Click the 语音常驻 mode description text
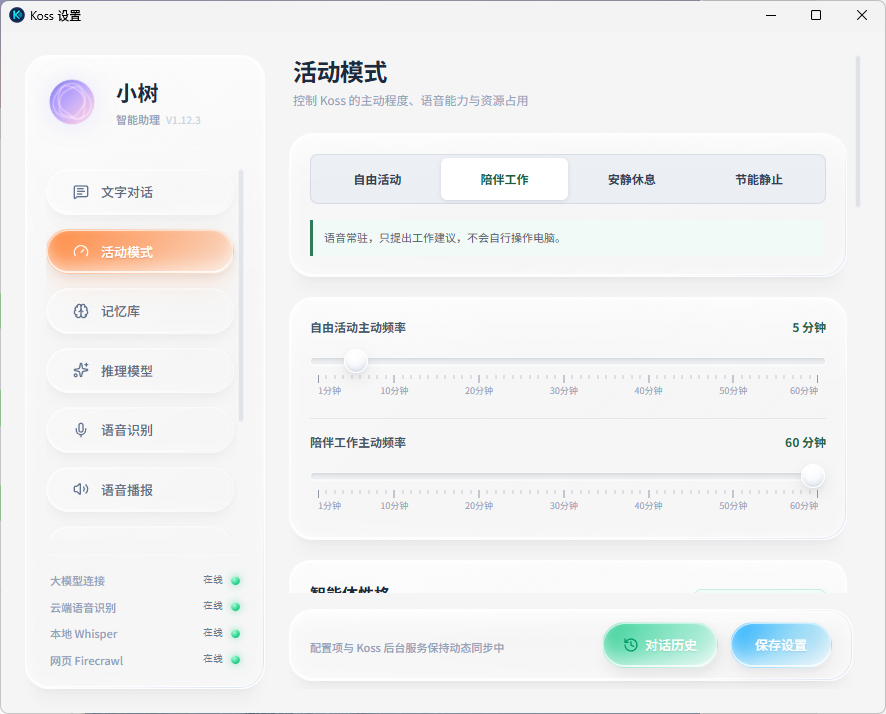Image resolution: width=886 pixels, height=714 pixels. point(442,238)
